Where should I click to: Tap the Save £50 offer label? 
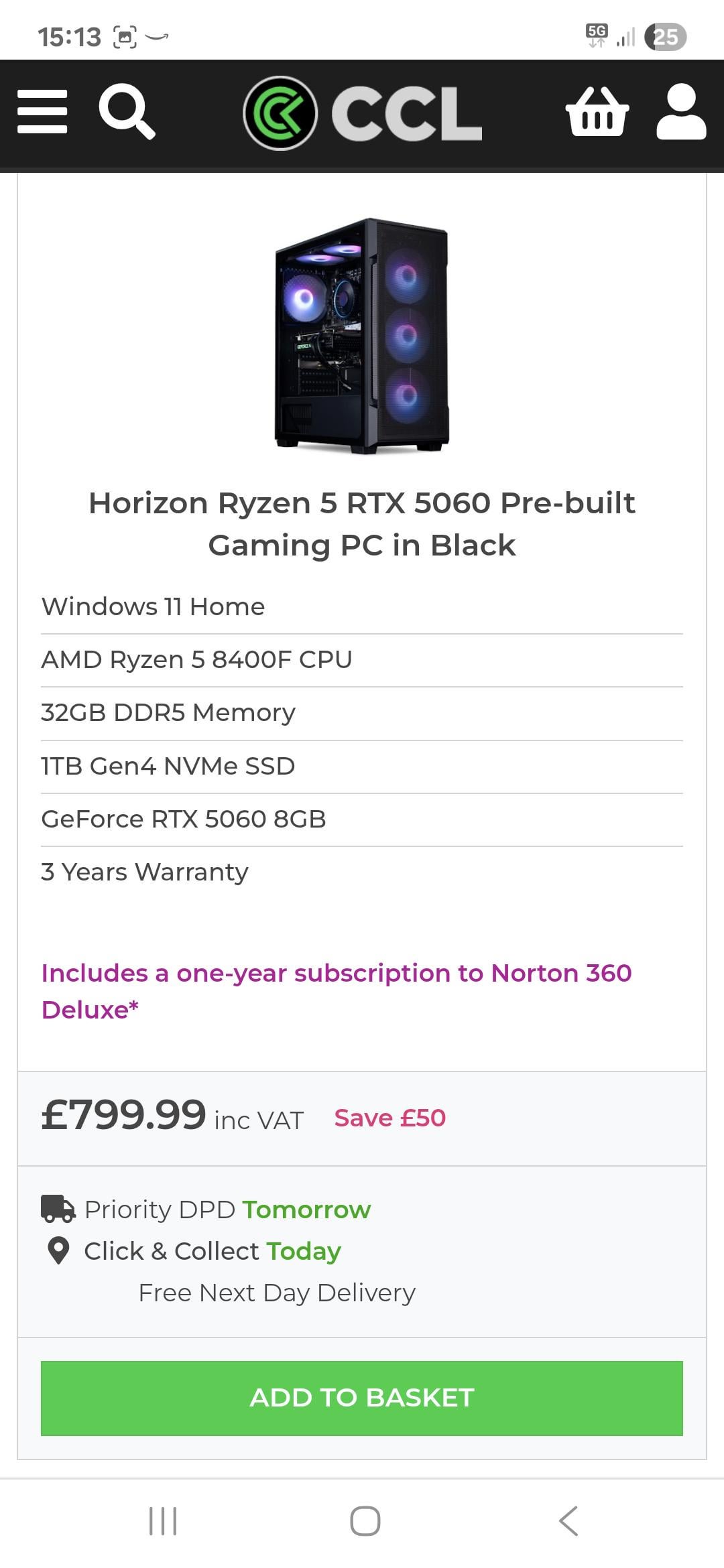point(390,1118)
